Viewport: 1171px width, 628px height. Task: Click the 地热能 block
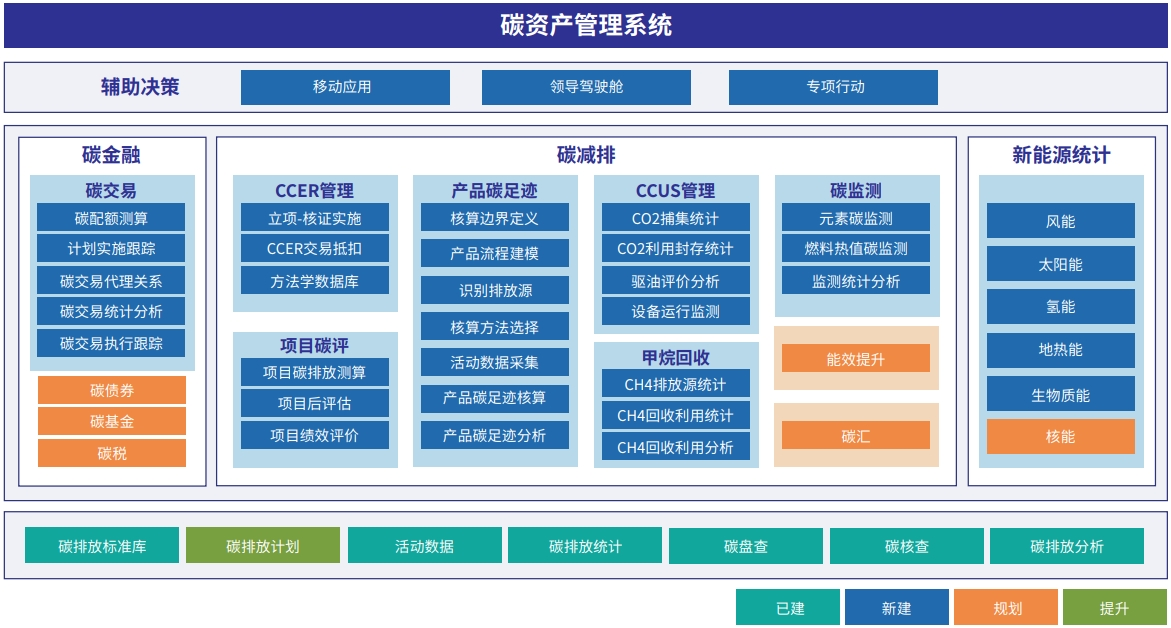click(1060, 349)
